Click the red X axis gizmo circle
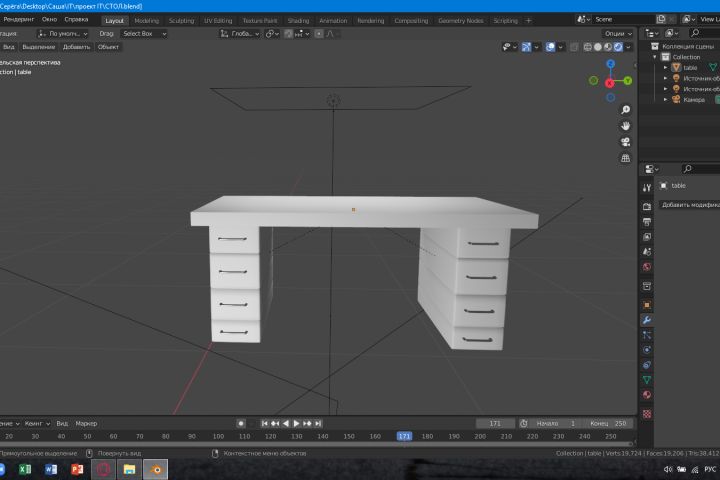The image size is (720, 480). [x=609, y=83]
